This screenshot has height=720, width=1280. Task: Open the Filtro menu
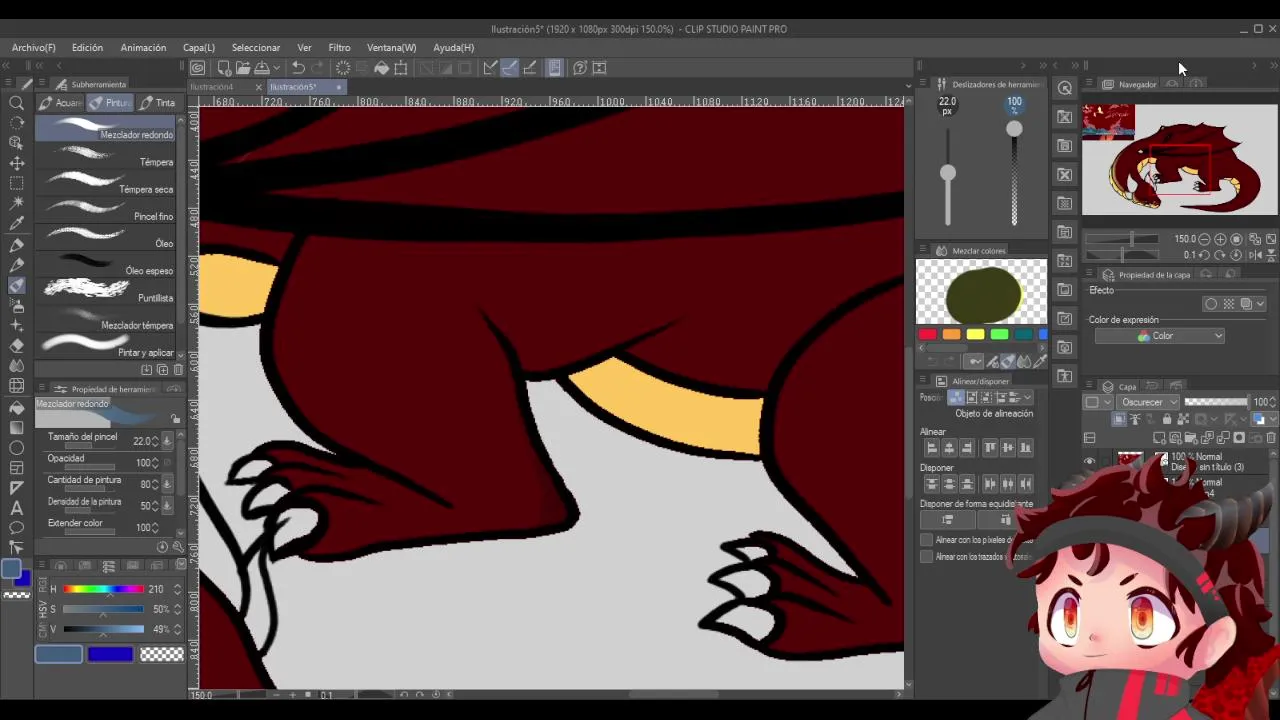[339, 48]
